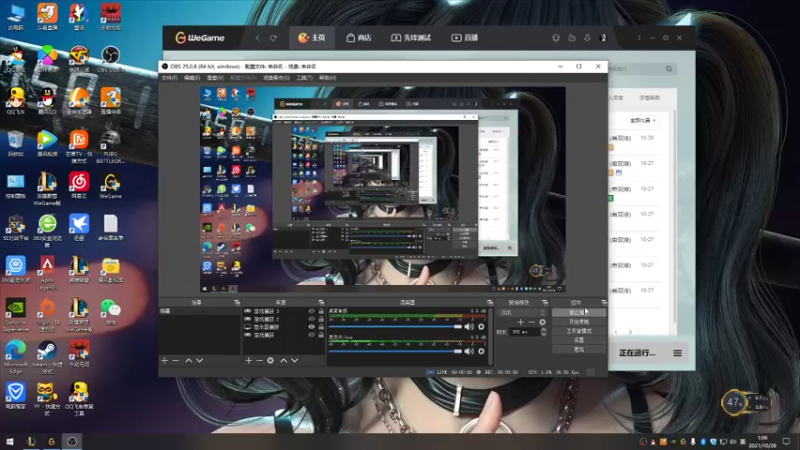
Task: Click top streaming button in OBS controls
Action: tap(579, 312)
